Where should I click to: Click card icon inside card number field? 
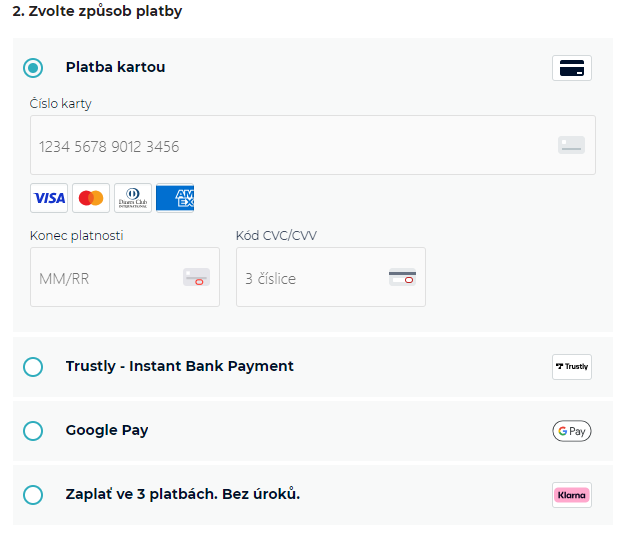571,145
